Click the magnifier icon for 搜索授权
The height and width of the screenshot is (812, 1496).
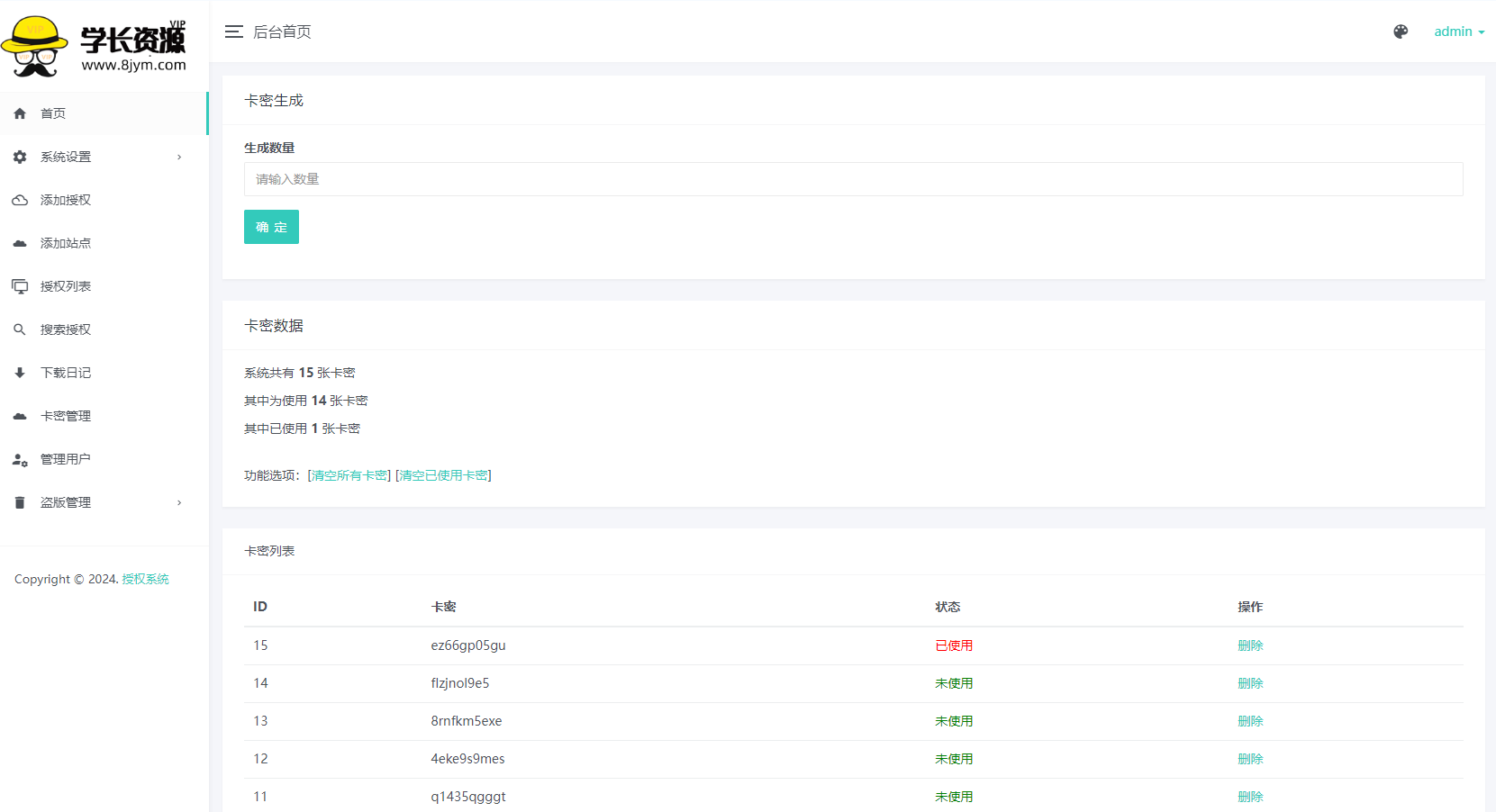point(20,329)
